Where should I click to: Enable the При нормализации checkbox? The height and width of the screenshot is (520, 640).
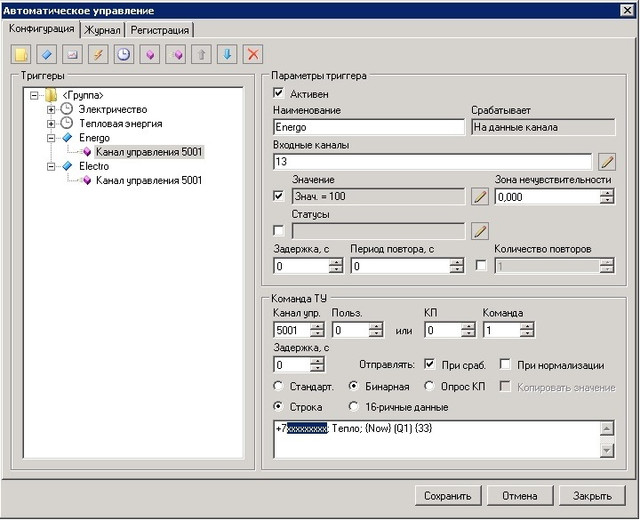505,364
